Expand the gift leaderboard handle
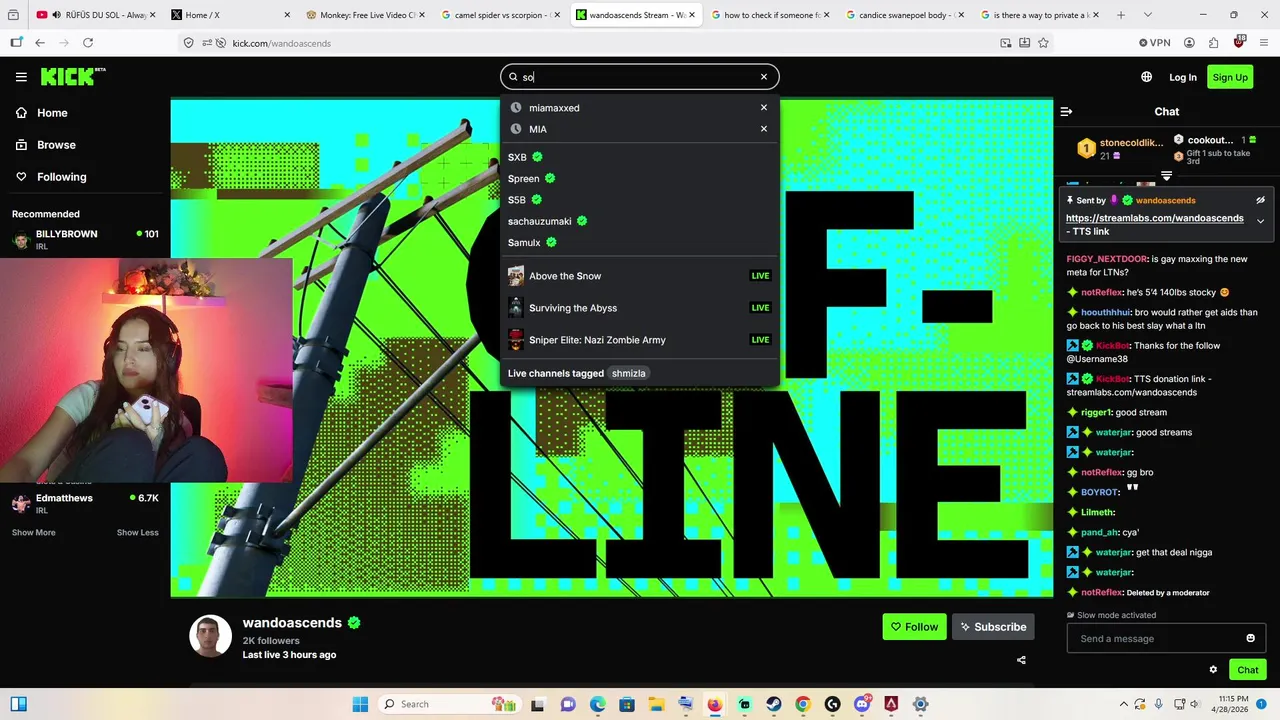The height and width of the screenshot is (720, 1280). (x=1166, y=176)
